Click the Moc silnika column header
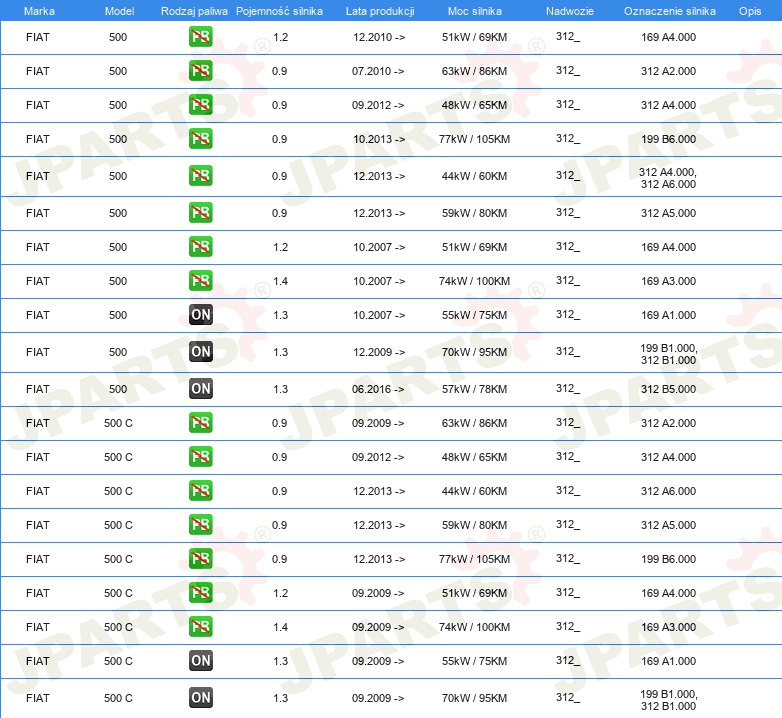This screenshot has width=782, height=718. pyautogui.click(x=475, y=11)
